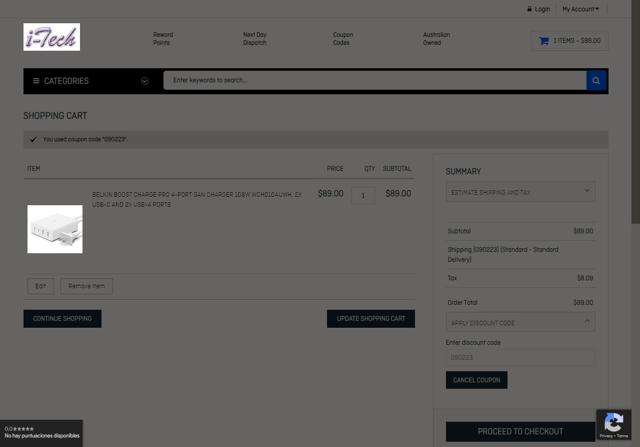Click the Shipping Standard Delivery row text
Screen dimensions: 640x447
click(x=503, y=254)
